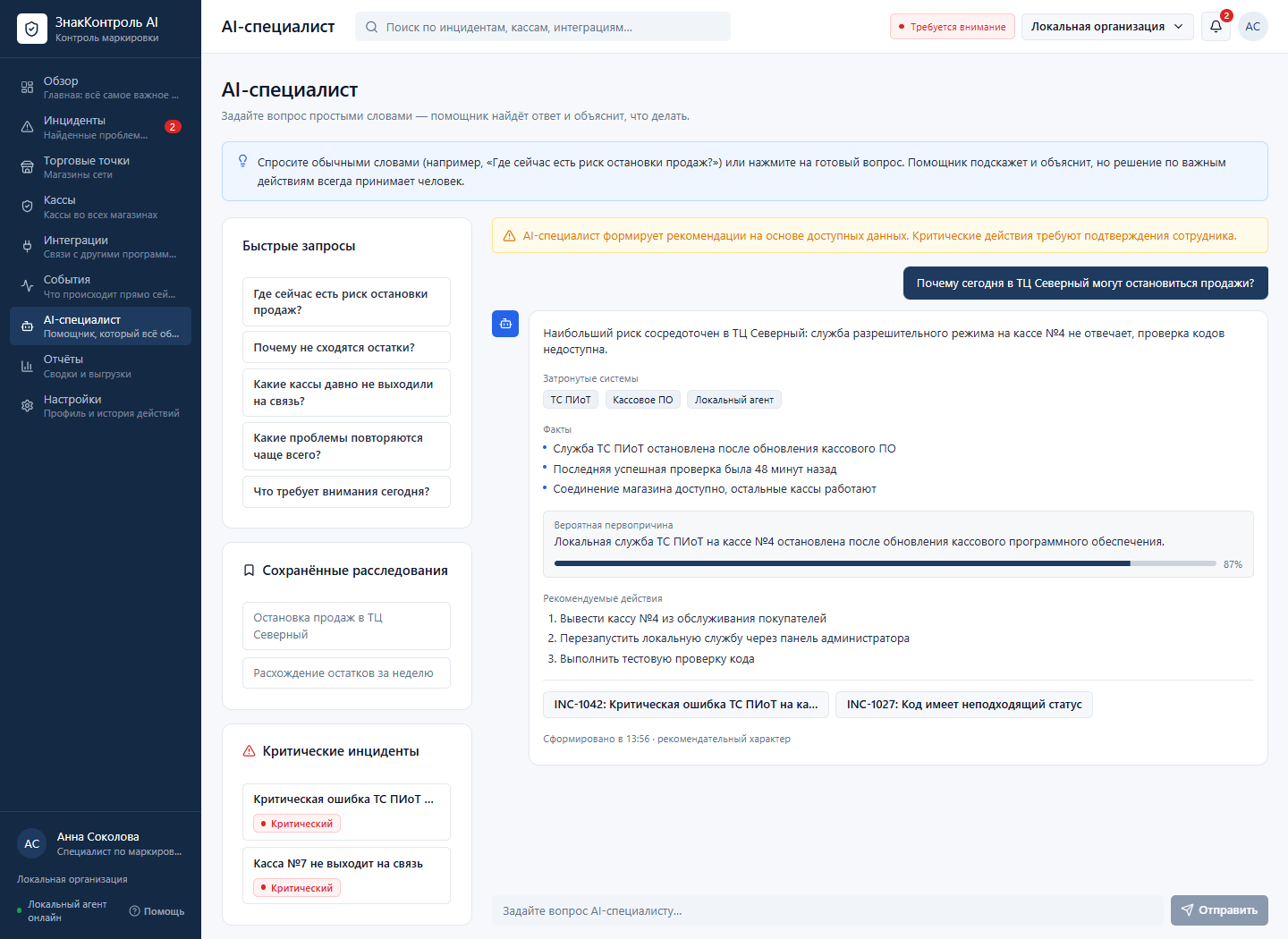Click Критический badge under Касса №7
The image size is (1288, 939).
[297, 888]
